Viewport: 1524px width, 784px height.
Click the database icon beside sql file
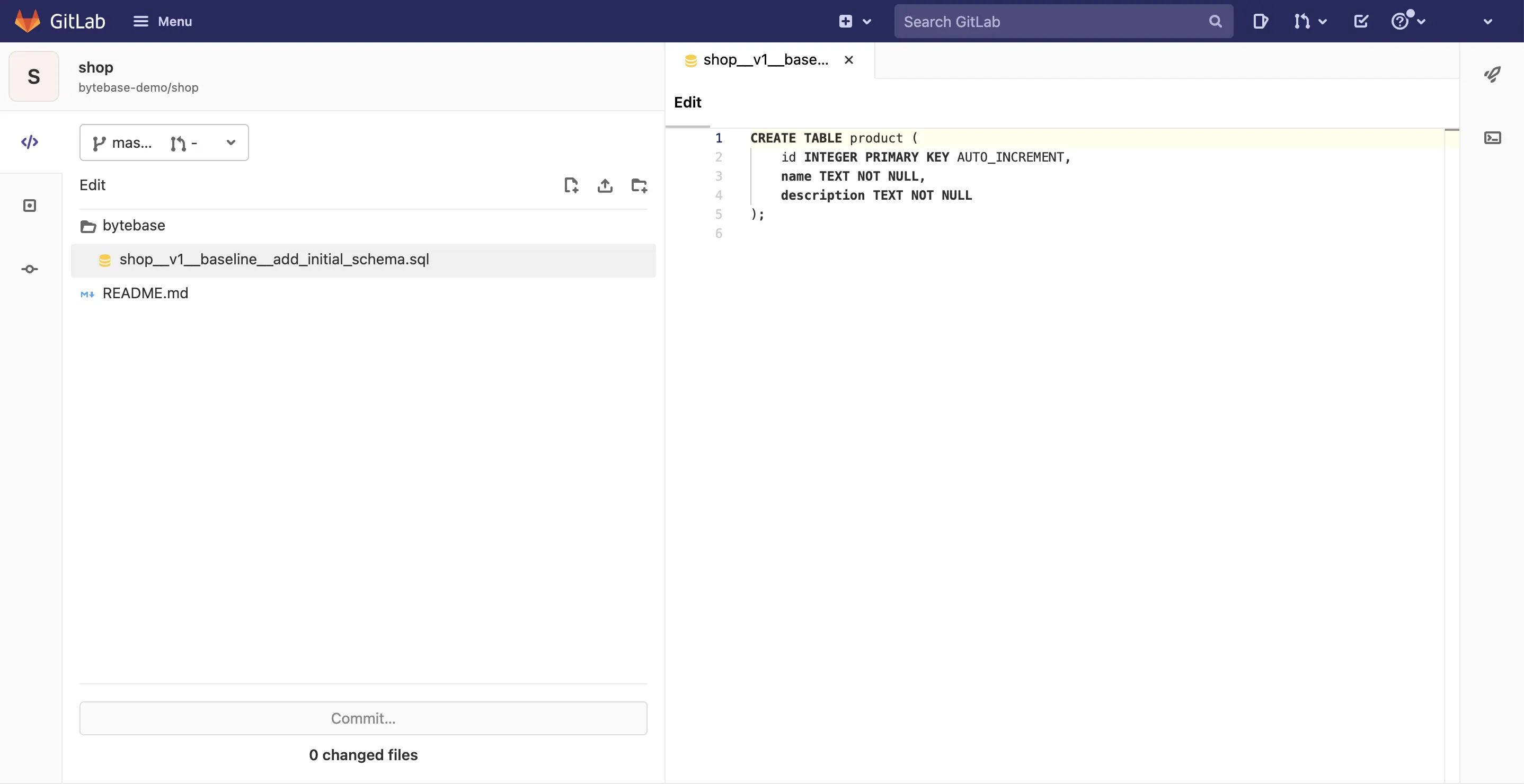tap(105, 260)
